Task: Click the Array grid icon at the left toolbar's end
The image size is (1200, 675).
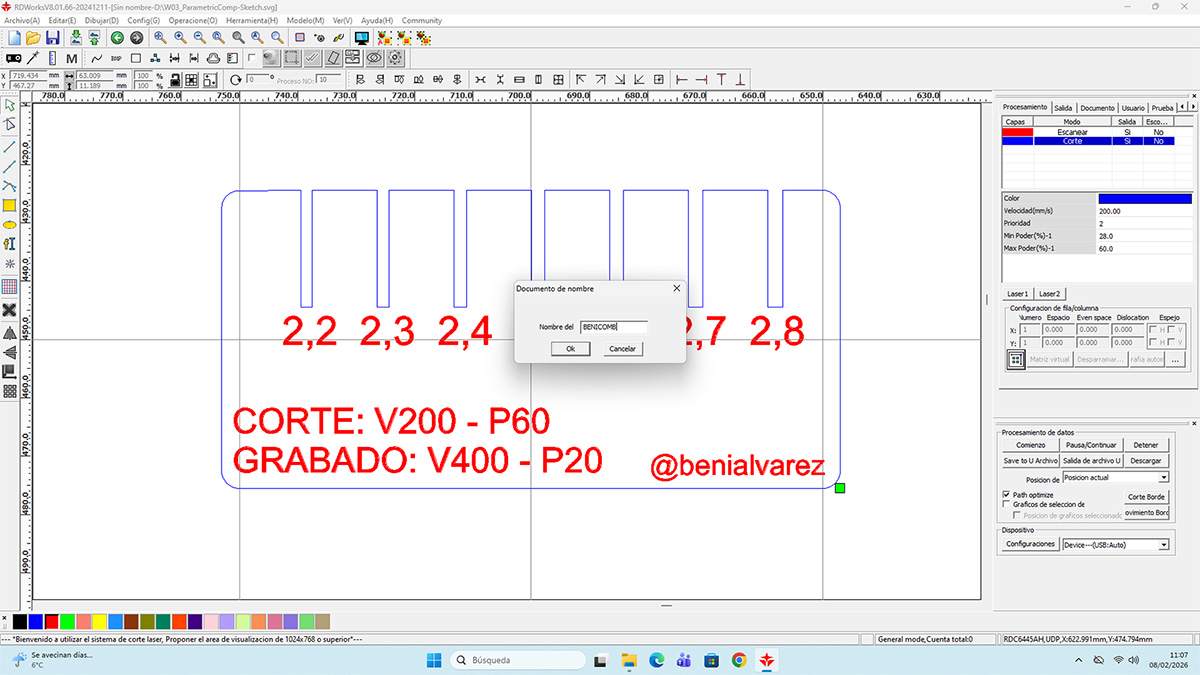Action: 9,391
